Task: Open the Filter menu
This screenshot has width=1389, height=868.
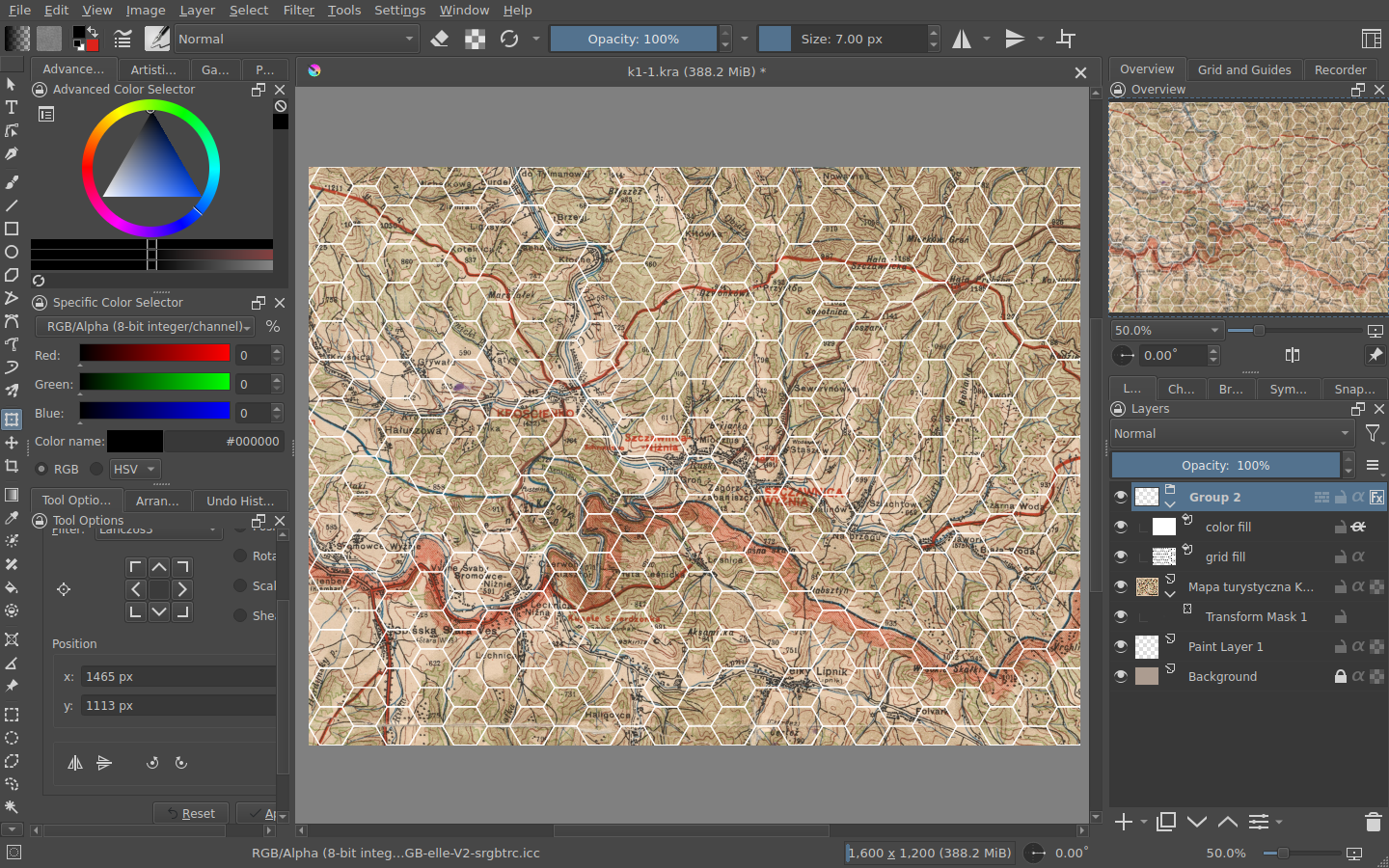Action: tap(299, 10)
